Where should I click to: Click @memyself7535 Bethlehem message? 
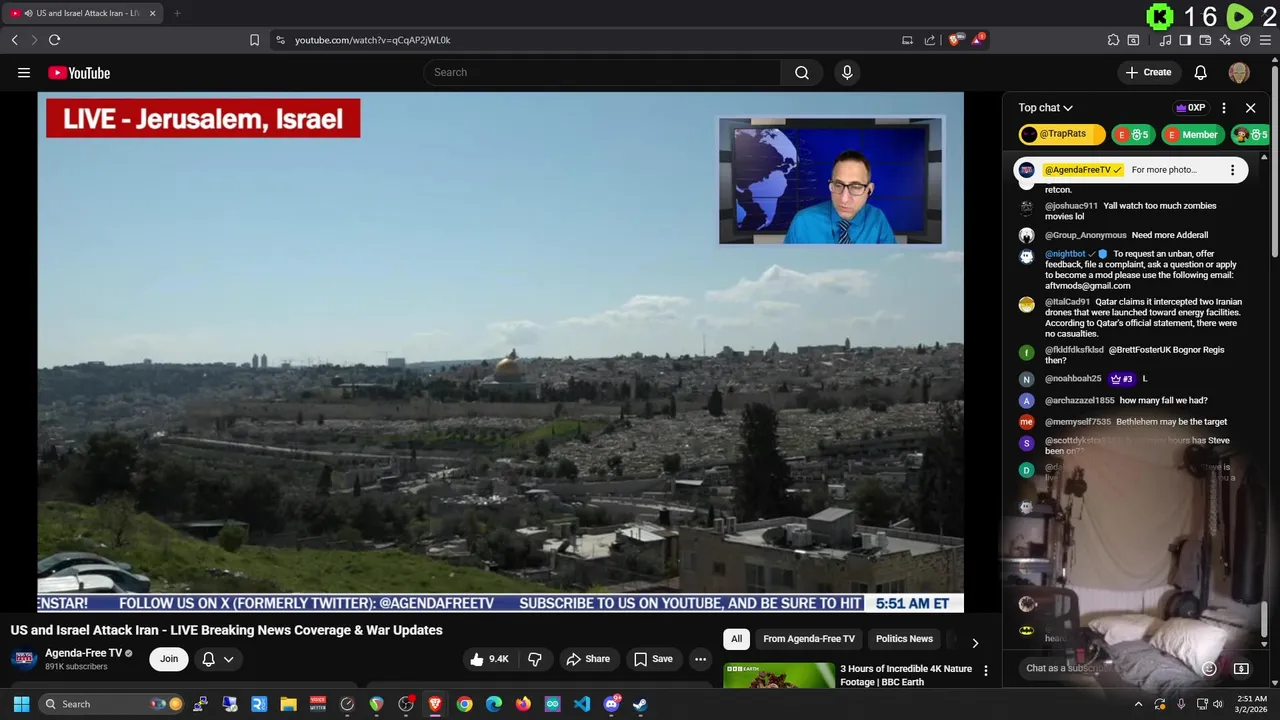click(x=1130, y=422)
